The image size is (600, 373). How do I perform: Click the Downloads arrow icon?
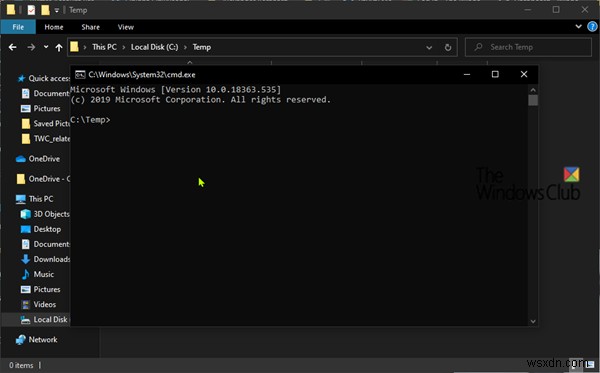[25, 259]
